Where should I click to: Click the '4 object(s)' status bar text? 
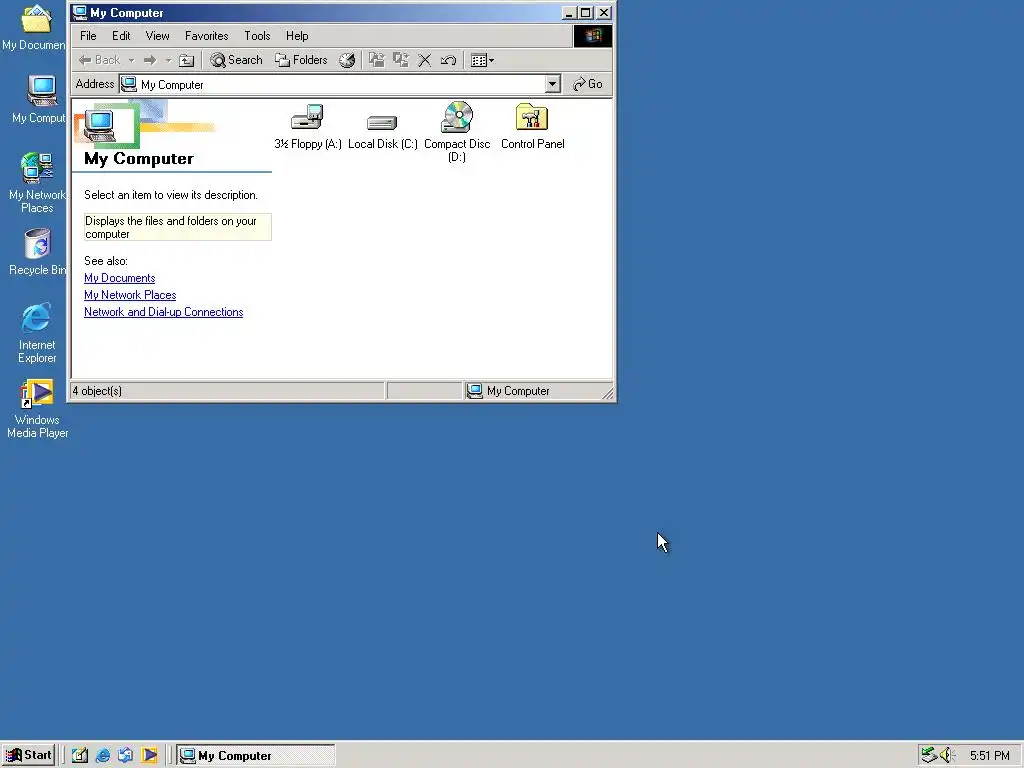pos(97,391)
